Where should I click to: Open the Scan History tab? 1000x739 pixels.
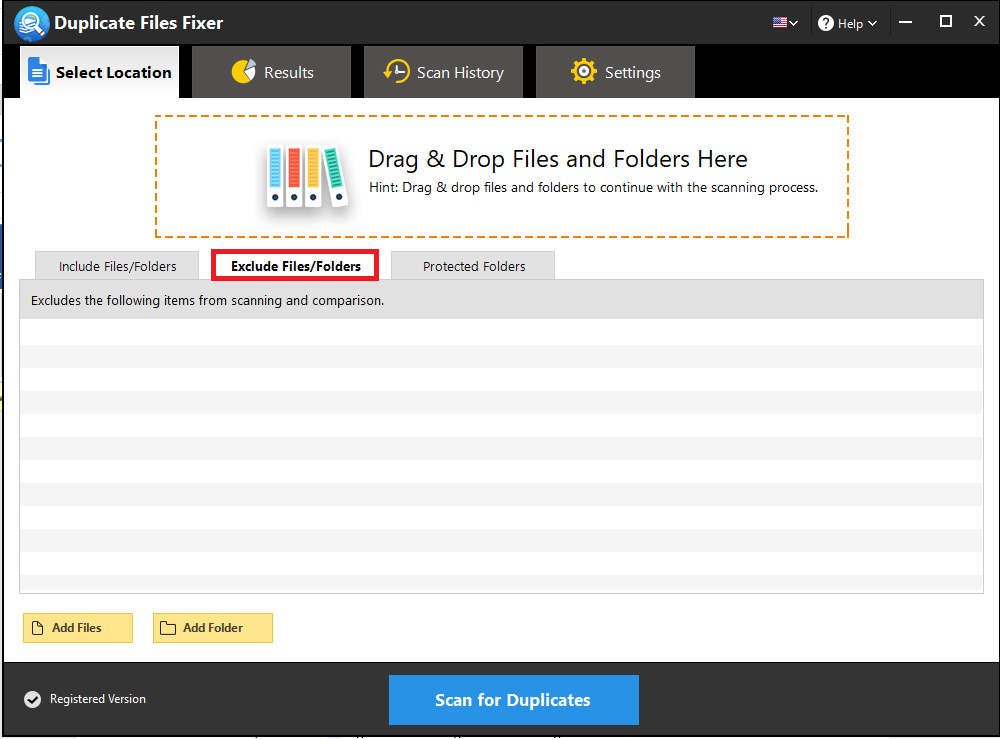point(443,72)
